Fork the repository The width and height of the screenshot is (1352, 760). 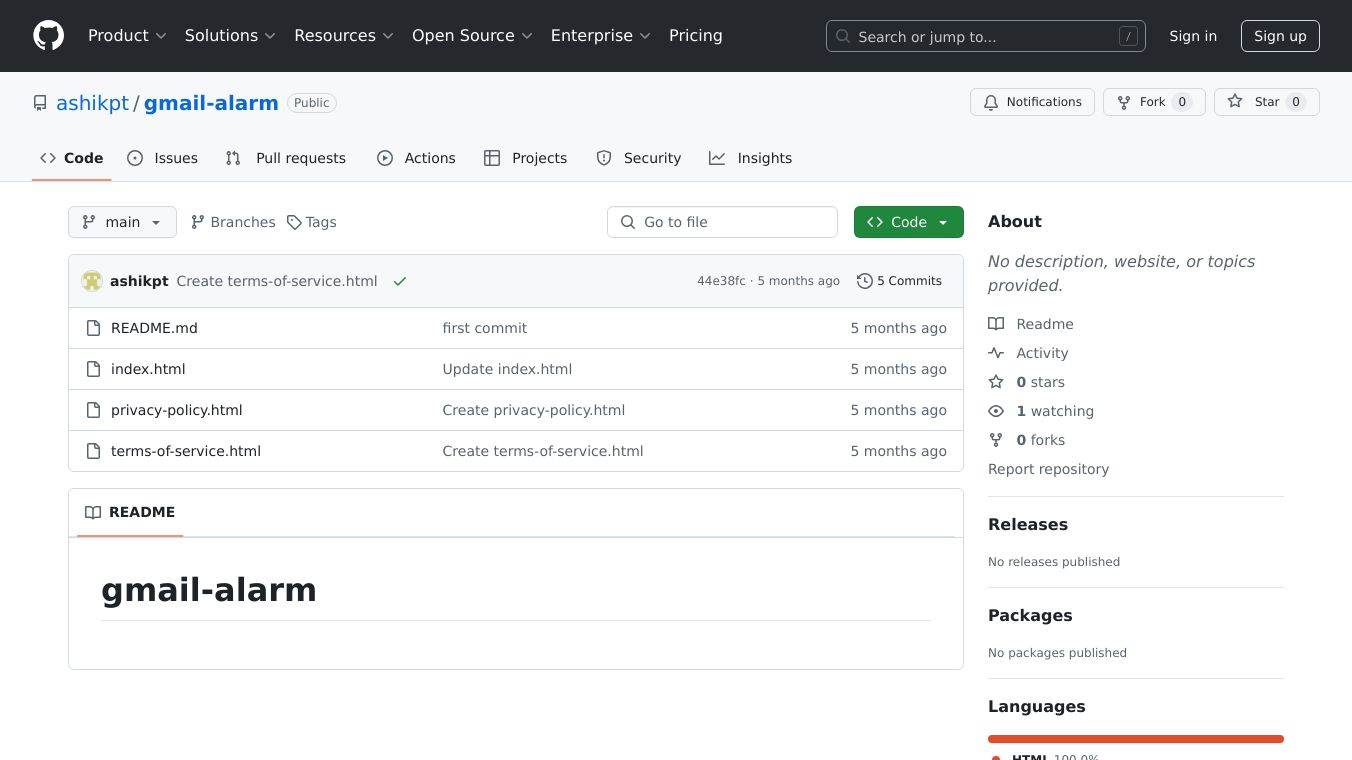(1153, 102)
